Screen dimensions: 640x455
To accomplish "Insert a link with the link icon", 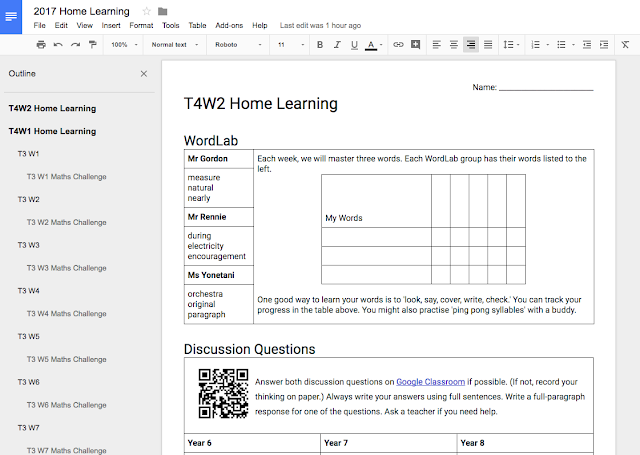I will point(398,44).
